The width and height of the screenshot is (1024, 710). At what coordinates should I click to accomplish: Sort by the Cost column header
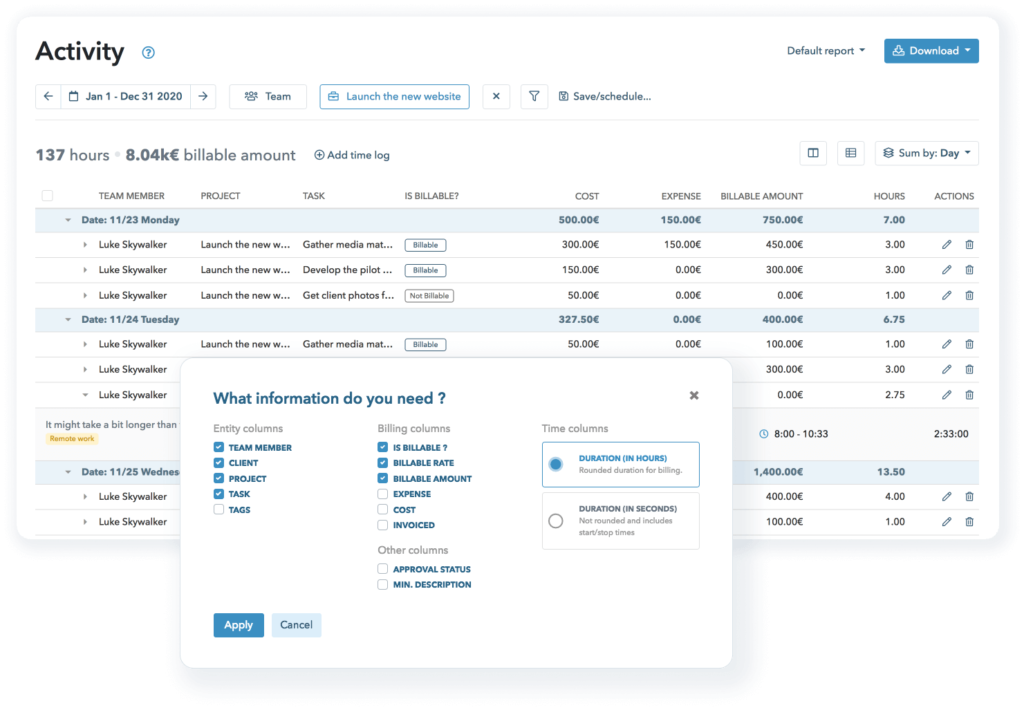586,196
